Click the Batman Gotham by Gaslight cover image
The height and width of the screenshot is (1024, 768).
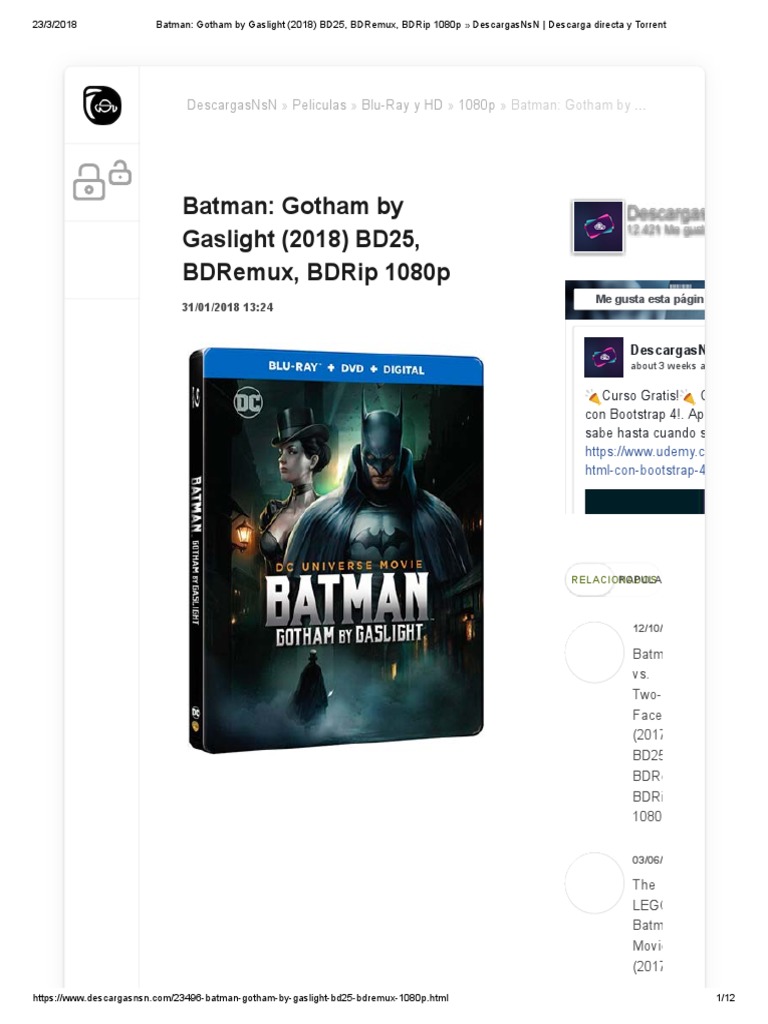tap(336, 550)
